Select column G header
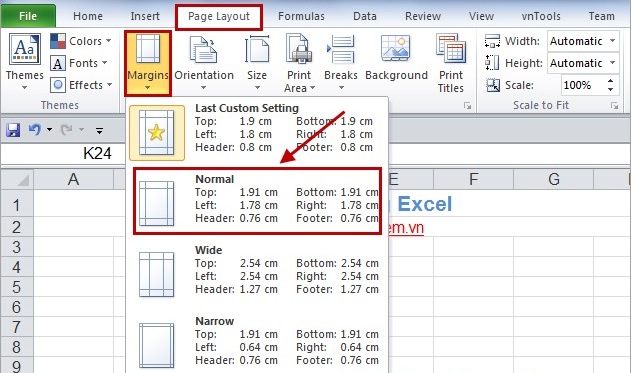Screen dimensions: 633x373 point(553,179)
